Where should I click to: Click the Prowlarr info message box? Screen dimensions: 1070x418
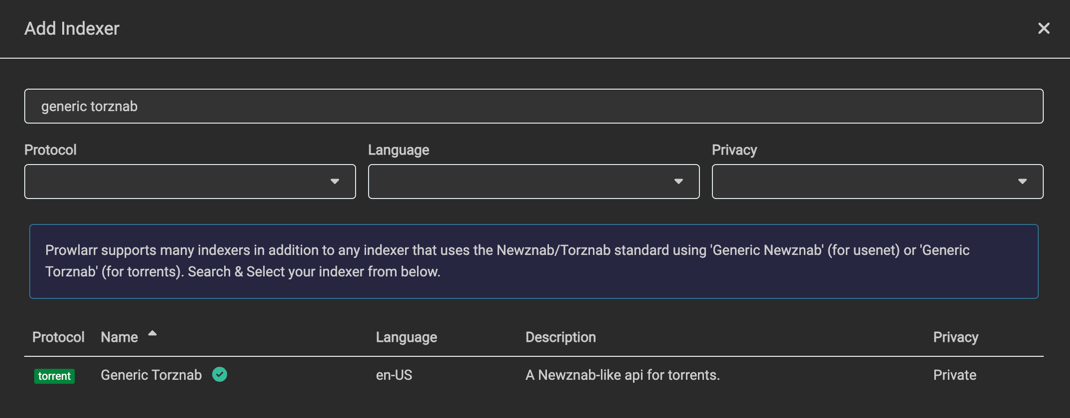pyautogui.click(x=533, y=261)
